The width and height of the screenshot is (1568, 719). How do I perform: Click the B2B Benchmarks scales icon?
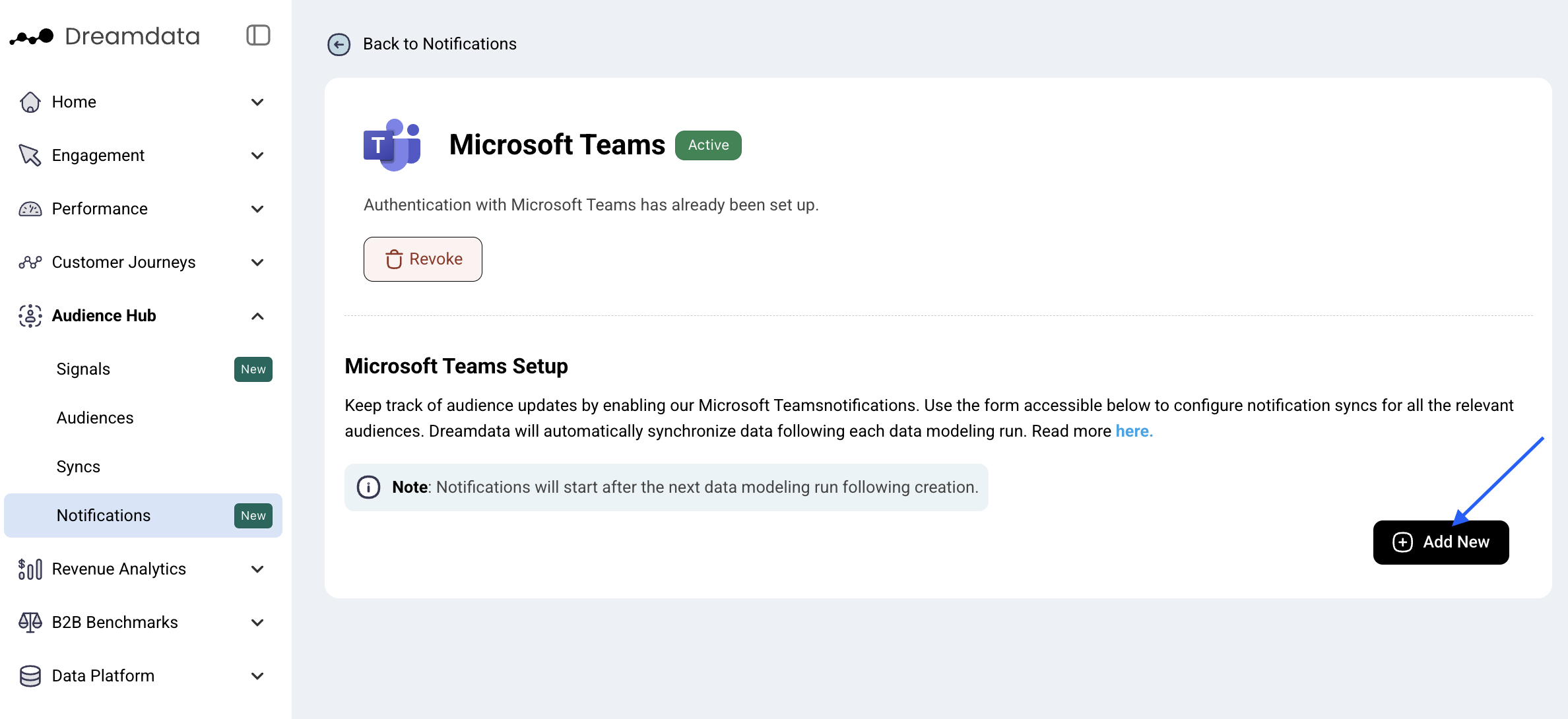(x=30, y=623)
